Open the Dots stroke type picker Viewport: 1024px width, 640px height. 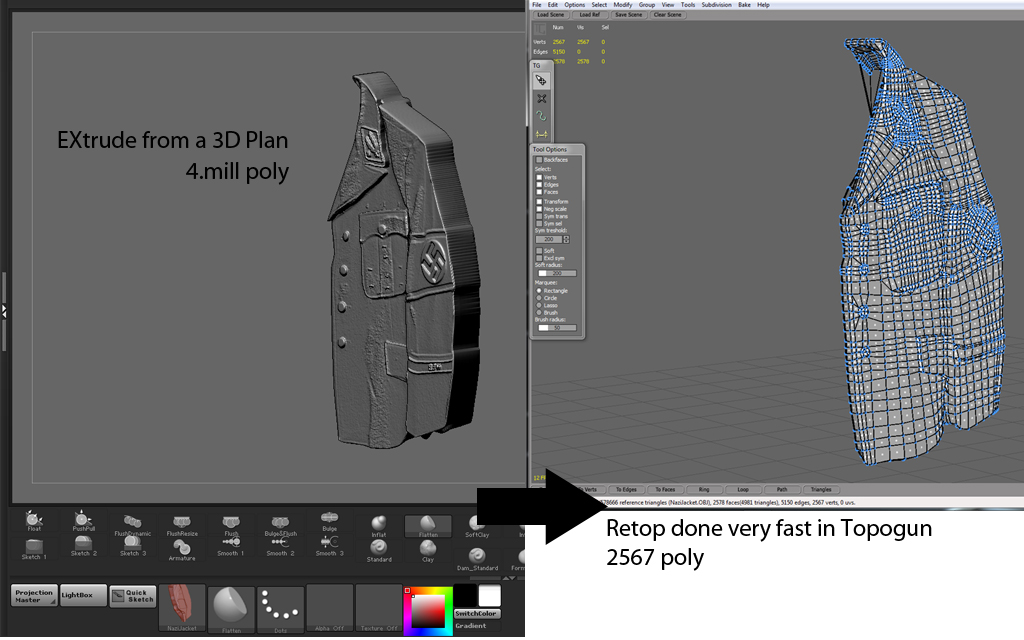tap(280, 610)
